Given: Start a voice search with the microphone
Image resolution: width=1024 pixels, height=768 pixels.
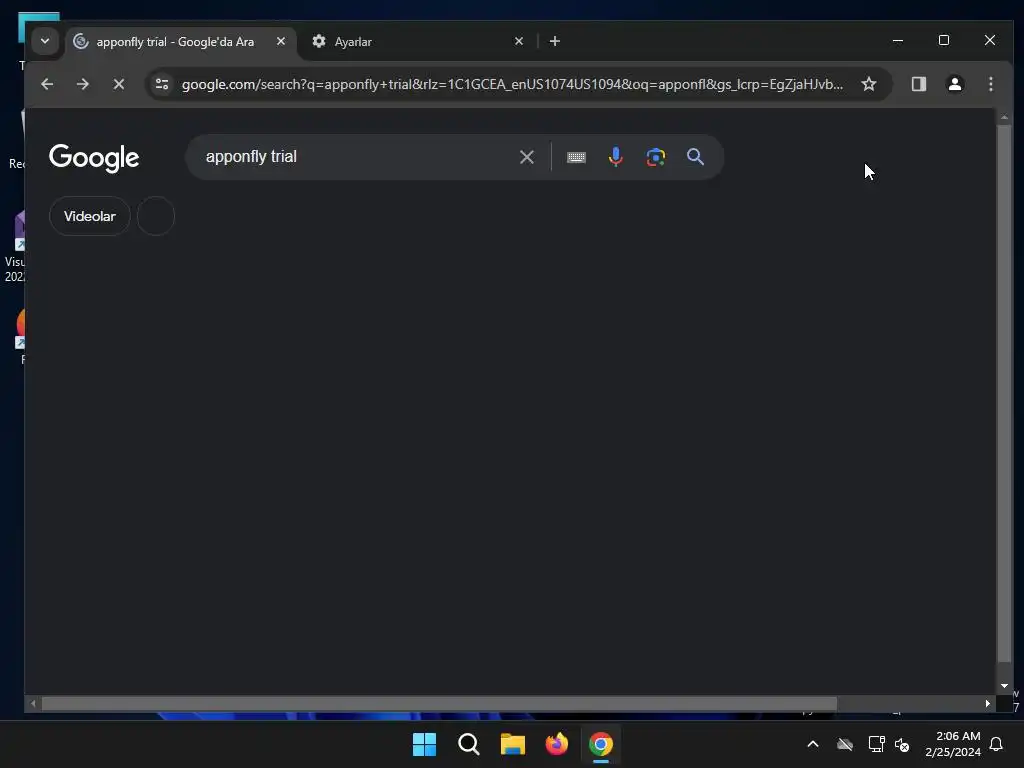Looking at the screenshot, I should [x=615, y=157].
